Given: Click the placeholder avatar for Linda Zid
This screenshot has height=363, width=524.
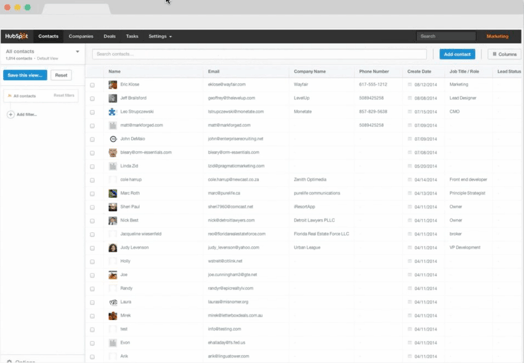Looking at the screenshot, I should (113, 166).
